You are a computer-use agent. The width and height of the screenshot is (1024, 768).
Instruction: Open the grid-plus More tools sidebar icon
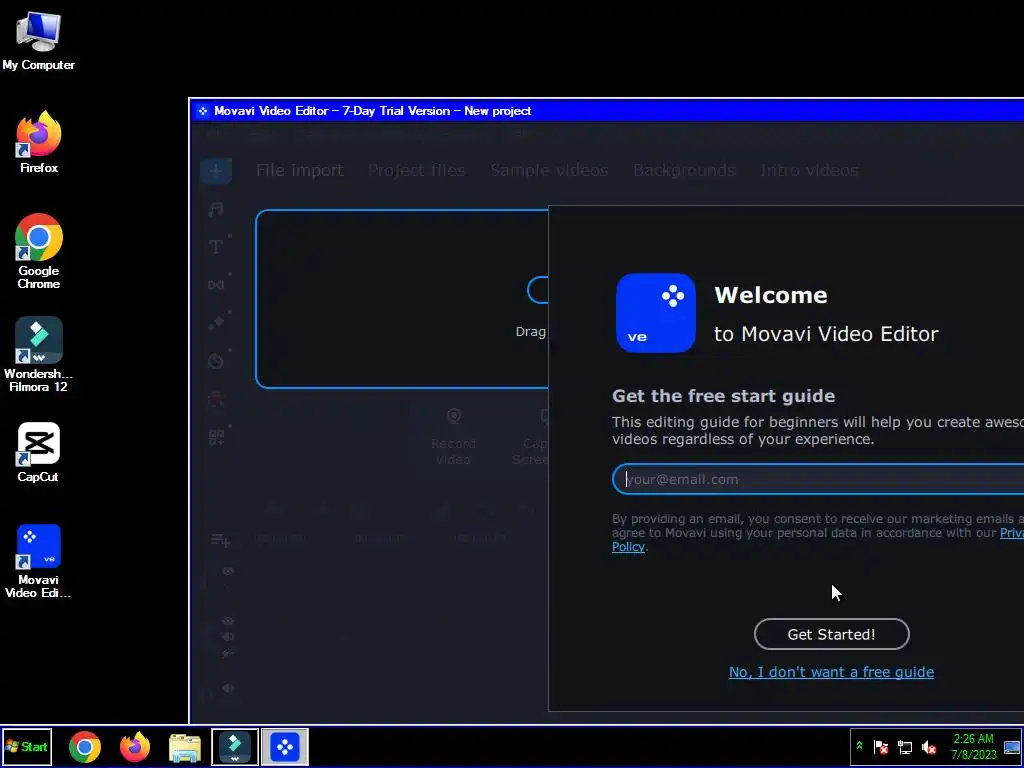click(216, 437)
